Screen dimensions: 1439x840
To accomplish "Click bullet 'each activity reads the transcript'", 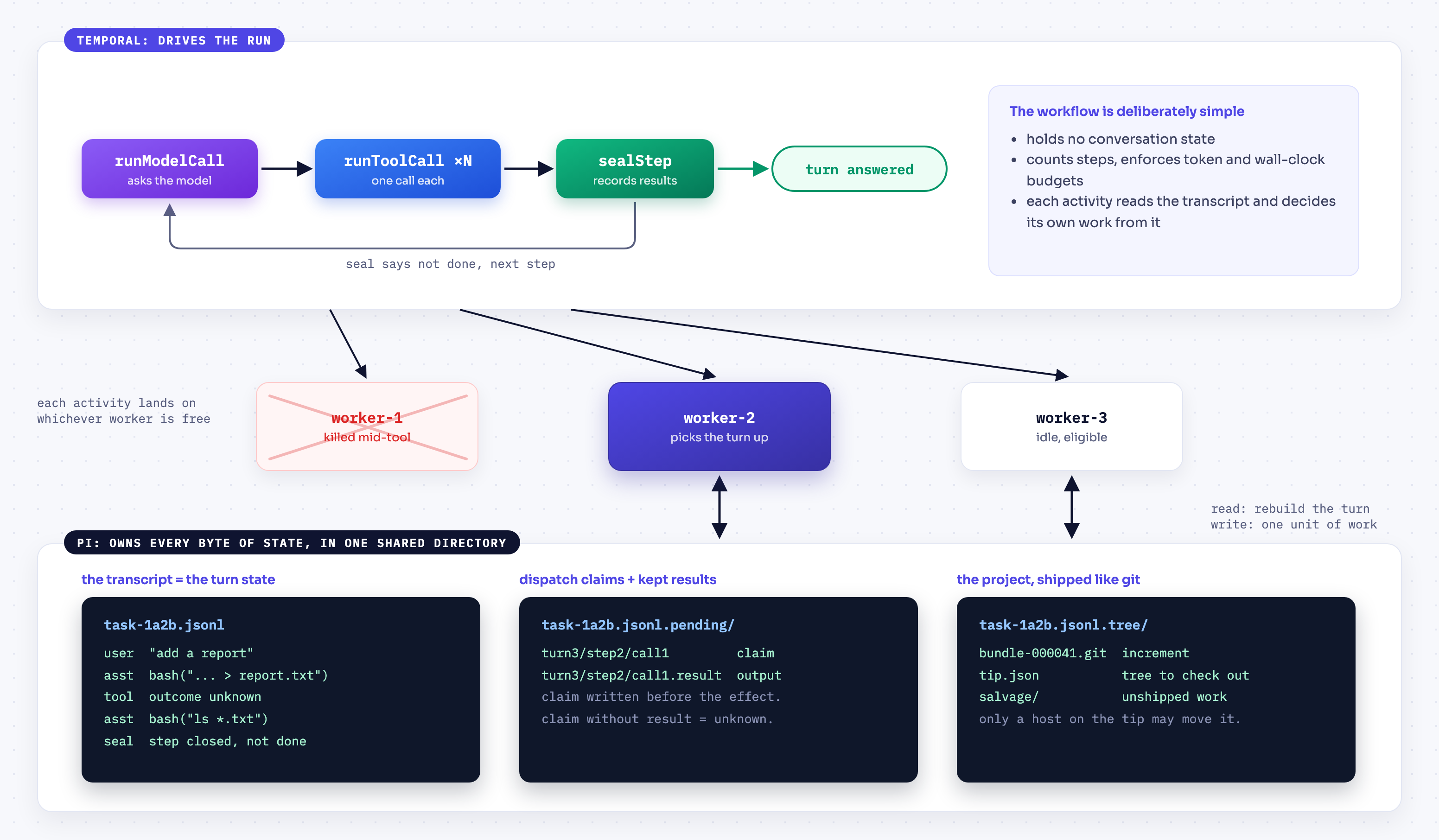I will (x=1180, y=212).
